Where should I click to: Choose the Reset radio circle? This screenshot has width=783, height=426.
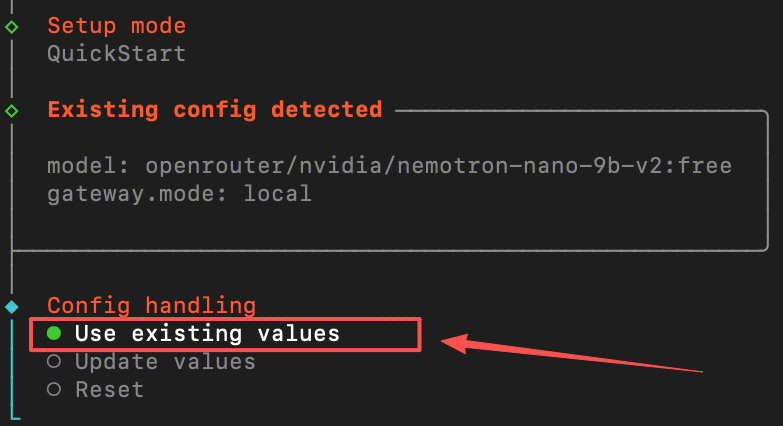(54, 389)
